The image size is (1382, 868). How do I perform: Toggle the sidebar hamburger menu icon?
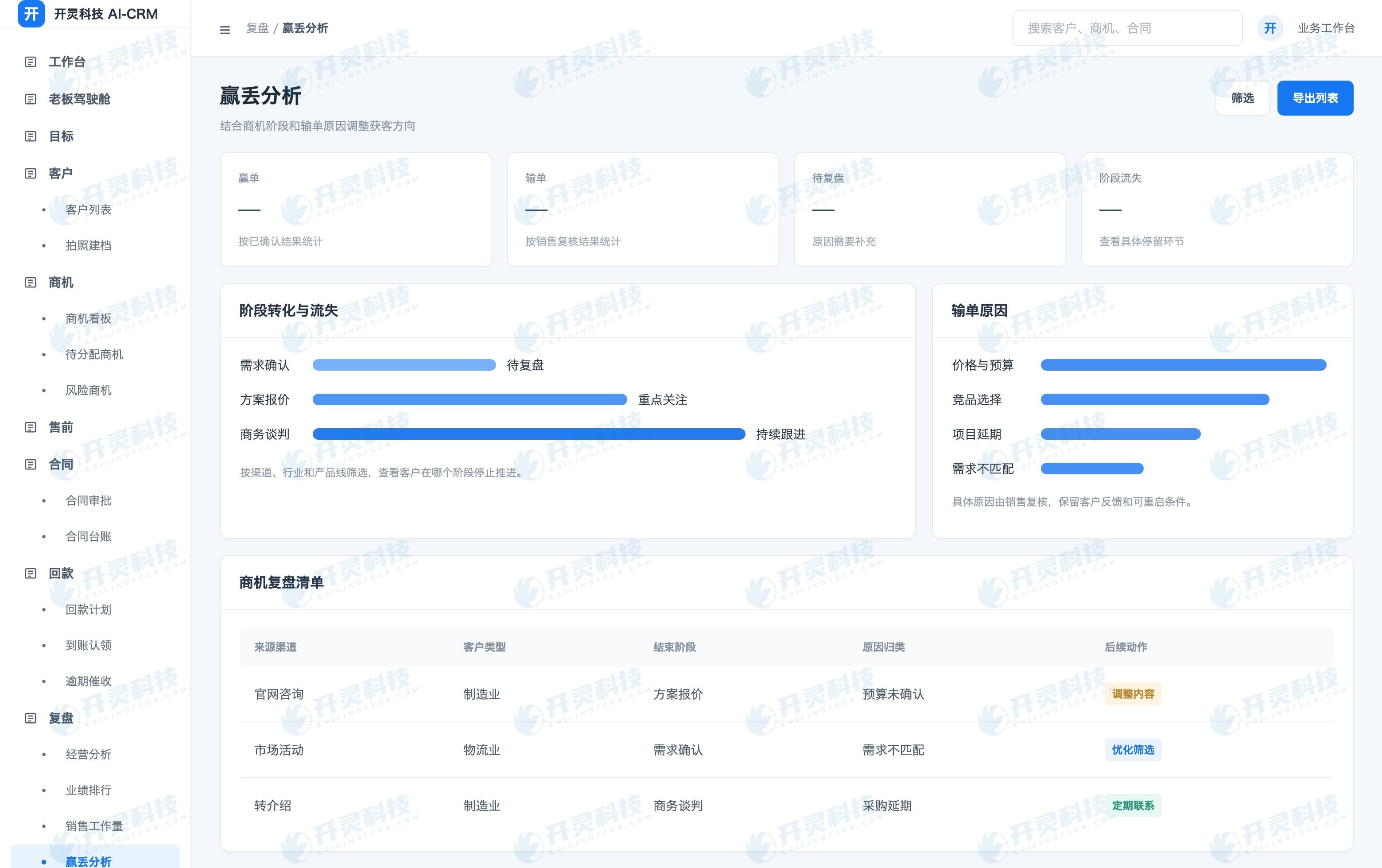[225, 29]
